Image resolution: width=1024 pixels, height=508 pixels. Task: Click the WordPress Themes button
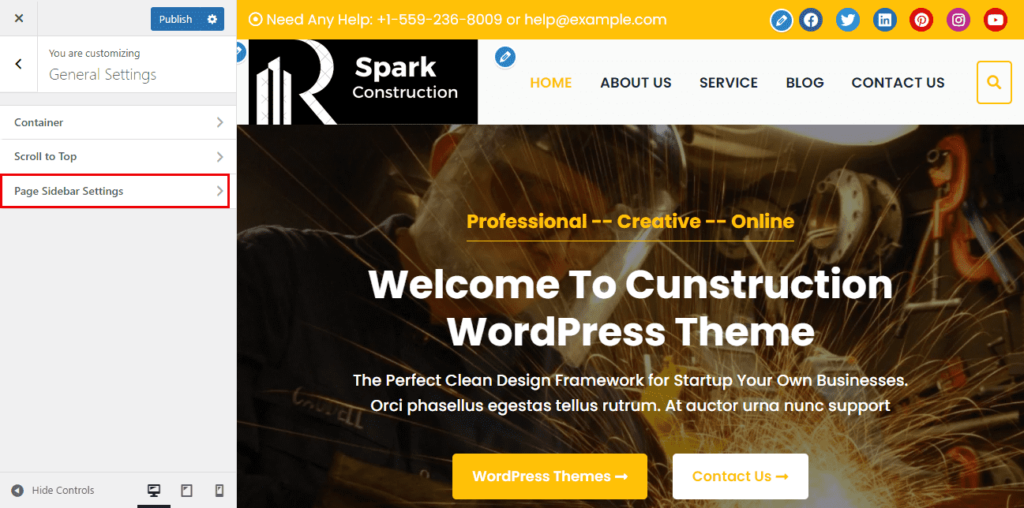(x=549, y=476)
